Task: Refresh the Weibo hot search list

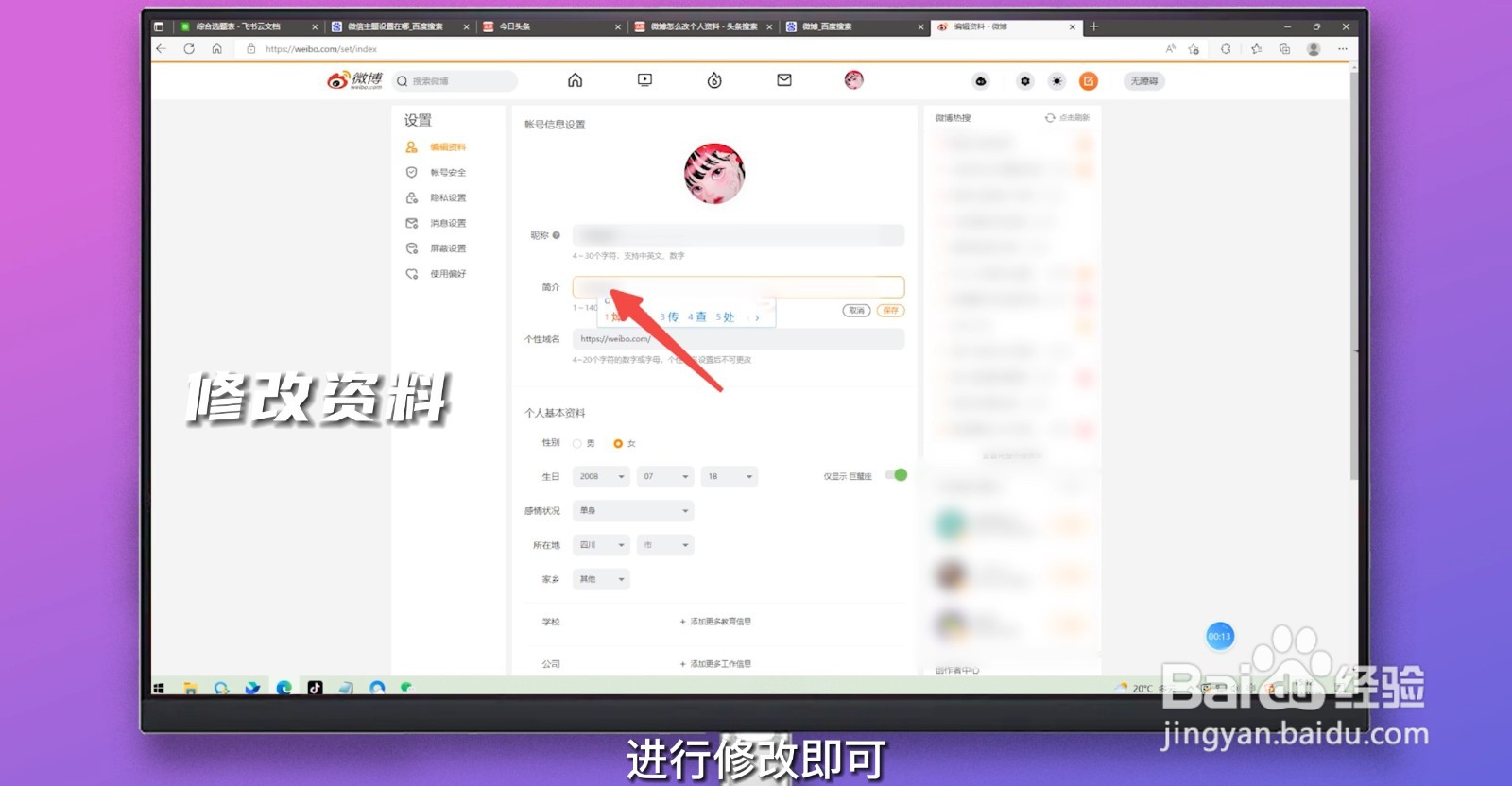Action: click(1067, 118)
